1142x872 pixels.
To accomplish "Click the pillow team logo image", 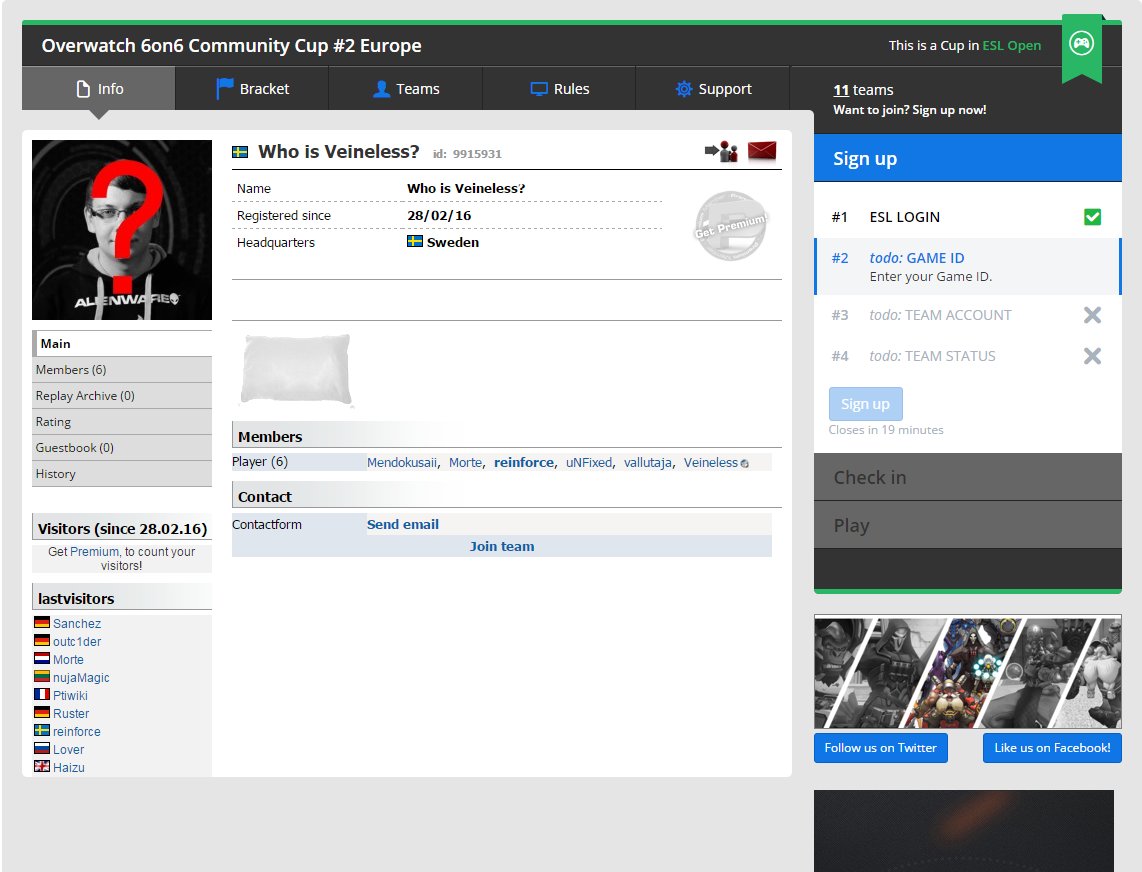I will click(296, 369).
